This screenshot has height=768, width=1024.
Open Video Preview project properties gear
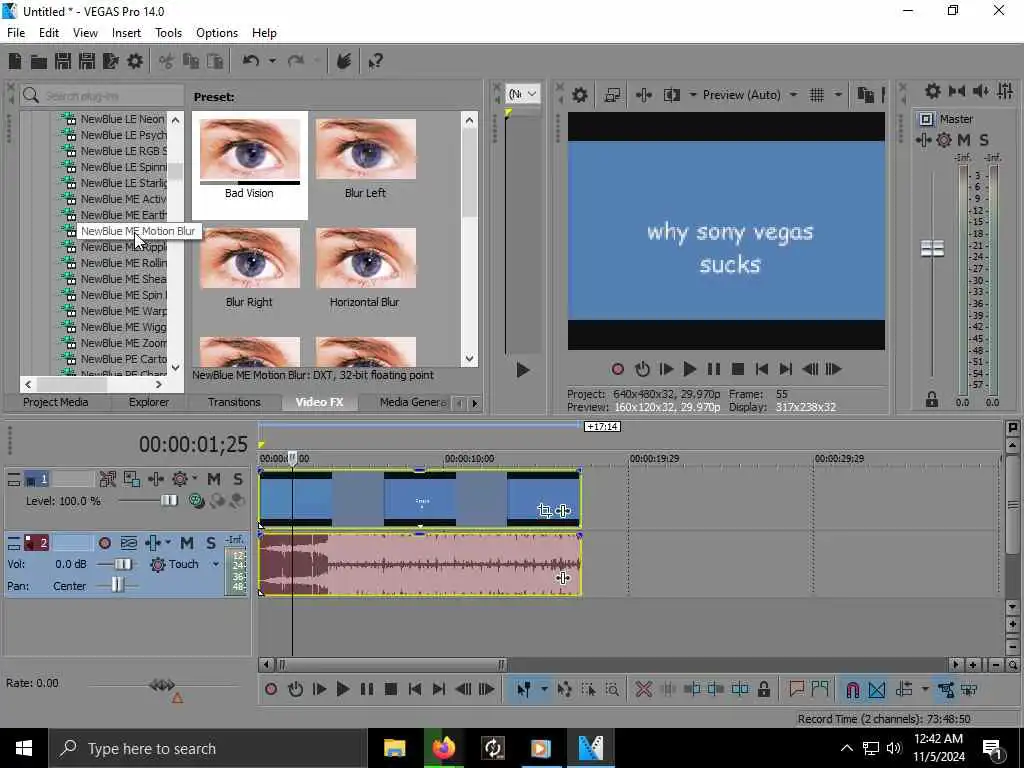(x=579, y=95)
